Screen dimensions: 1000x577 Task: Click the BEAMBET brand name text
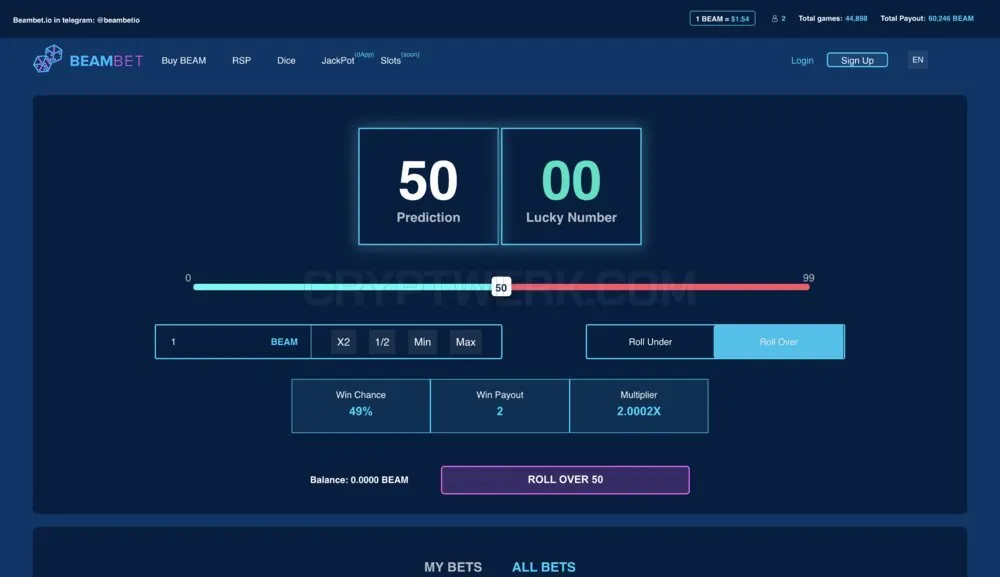[107, 61]
